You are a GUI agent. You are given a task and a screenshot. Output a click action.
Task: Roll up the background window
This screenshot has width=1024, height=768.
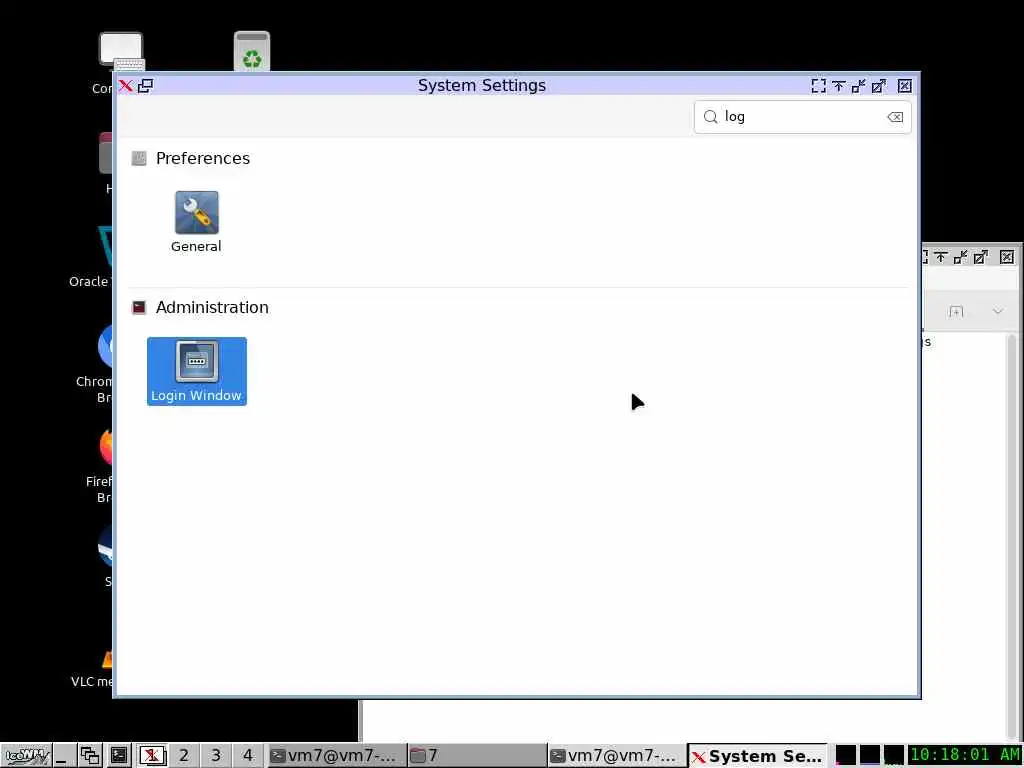coord(940,257)
